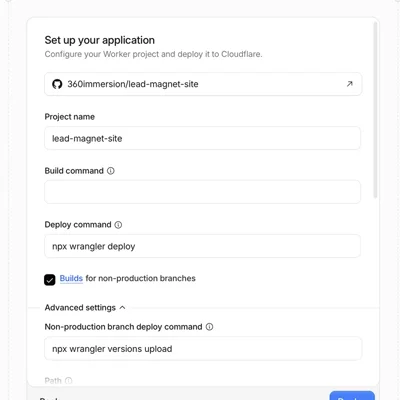Click the Deploy command info icon

(x=118, y=225)
